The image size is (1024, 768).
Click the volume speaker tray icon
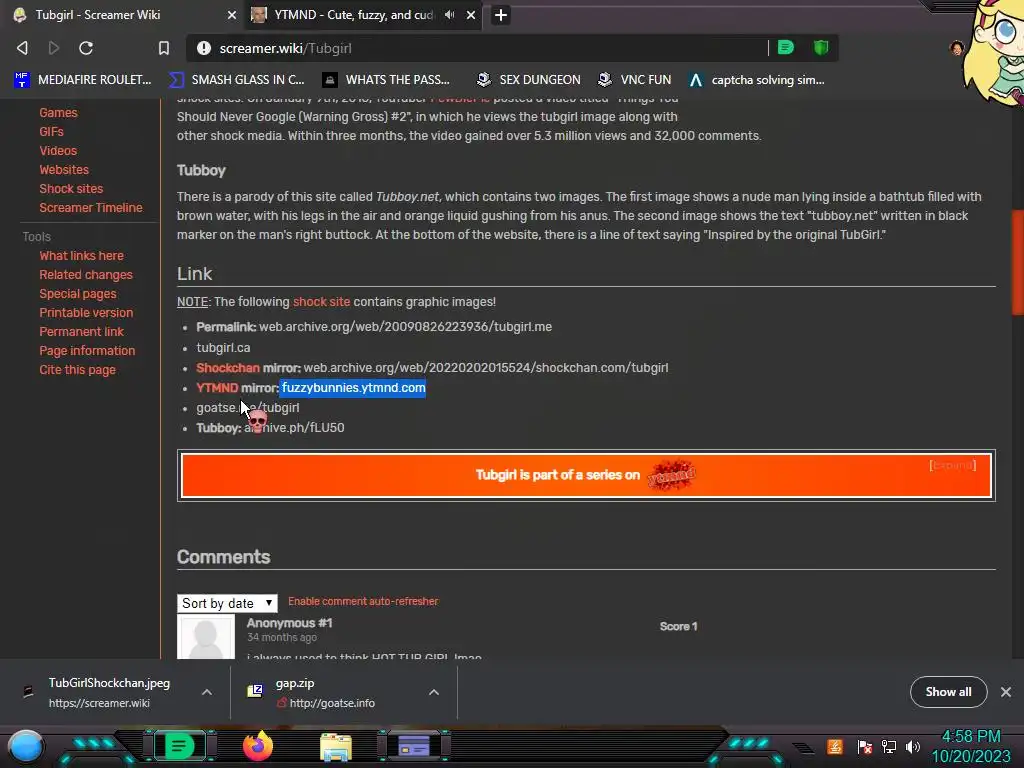tap(913, 746)
